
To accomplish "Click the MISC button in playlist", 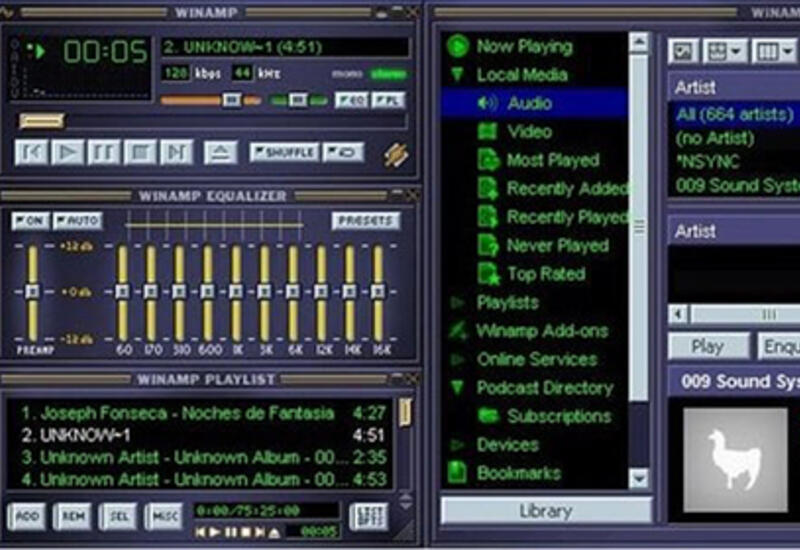I will click(x=164, y=517).
